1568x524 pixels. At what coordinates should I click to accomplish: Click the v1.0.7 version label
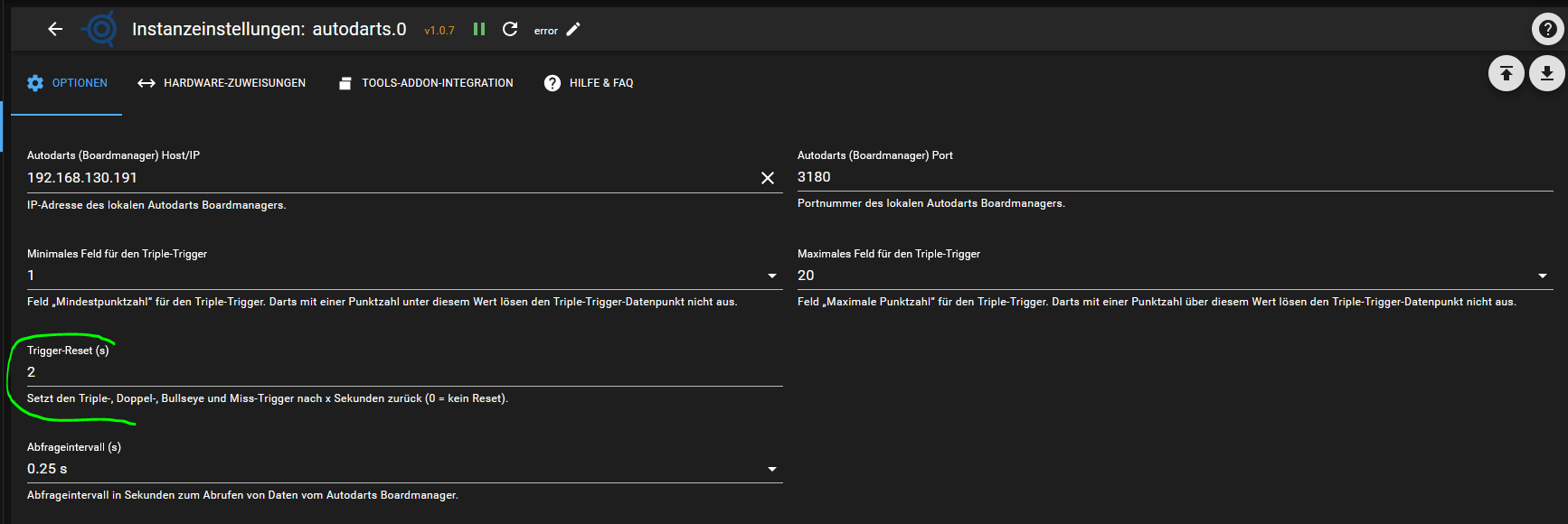point(439,31)
